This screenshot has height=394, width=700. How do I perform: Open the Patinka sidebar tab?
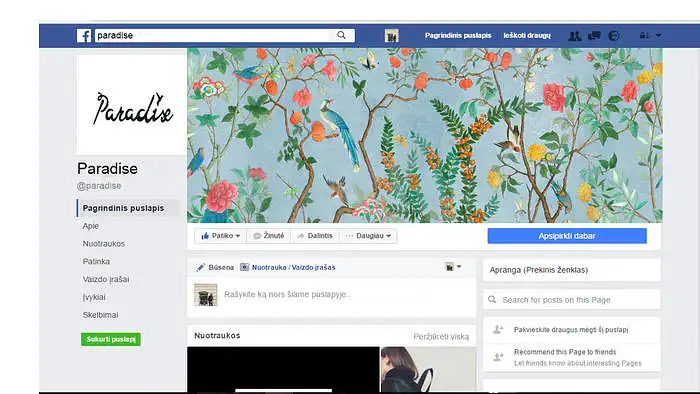(96, 261)
